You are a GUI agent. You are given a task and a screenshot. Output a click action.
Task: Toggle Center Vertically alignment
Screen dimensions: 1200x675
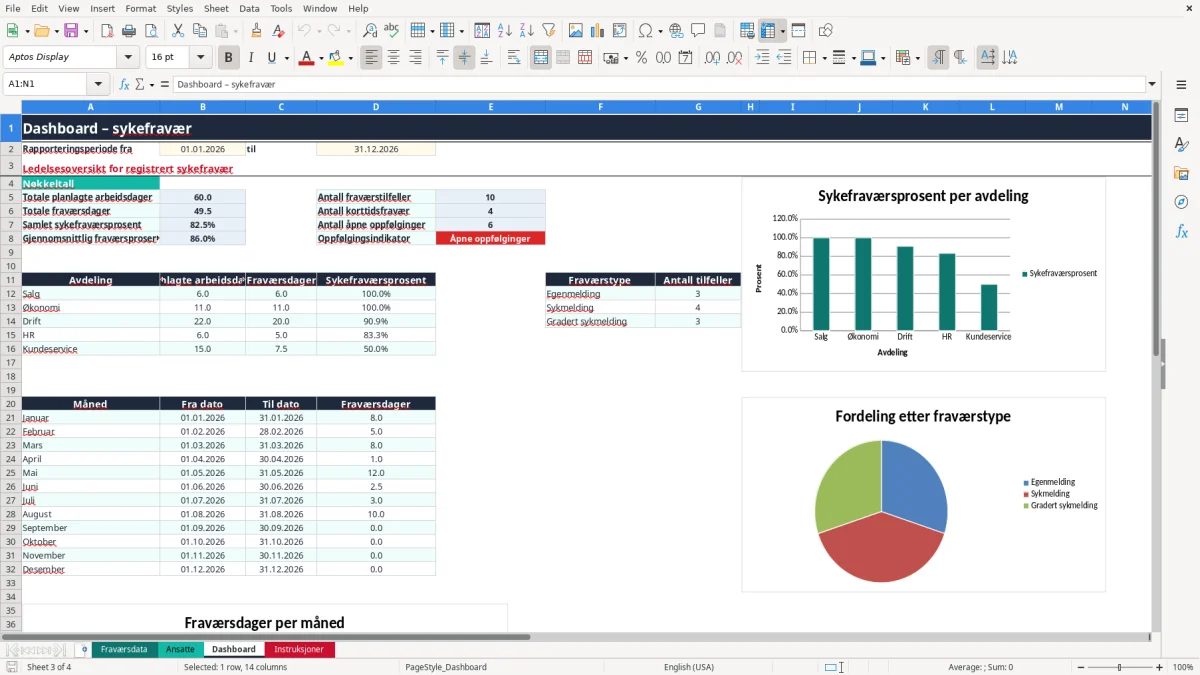464,58
